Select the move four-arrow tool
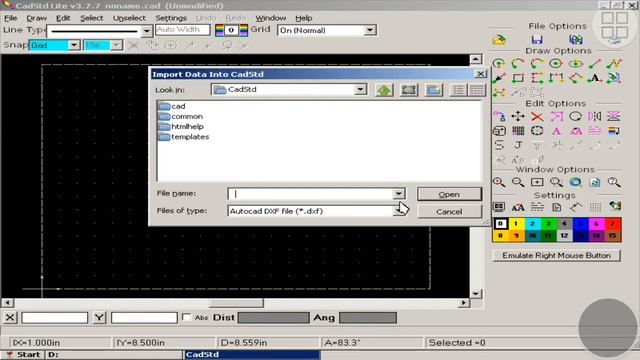Viewport: 640px width, 360px height. pyautogui.click(x=518, y=116)
